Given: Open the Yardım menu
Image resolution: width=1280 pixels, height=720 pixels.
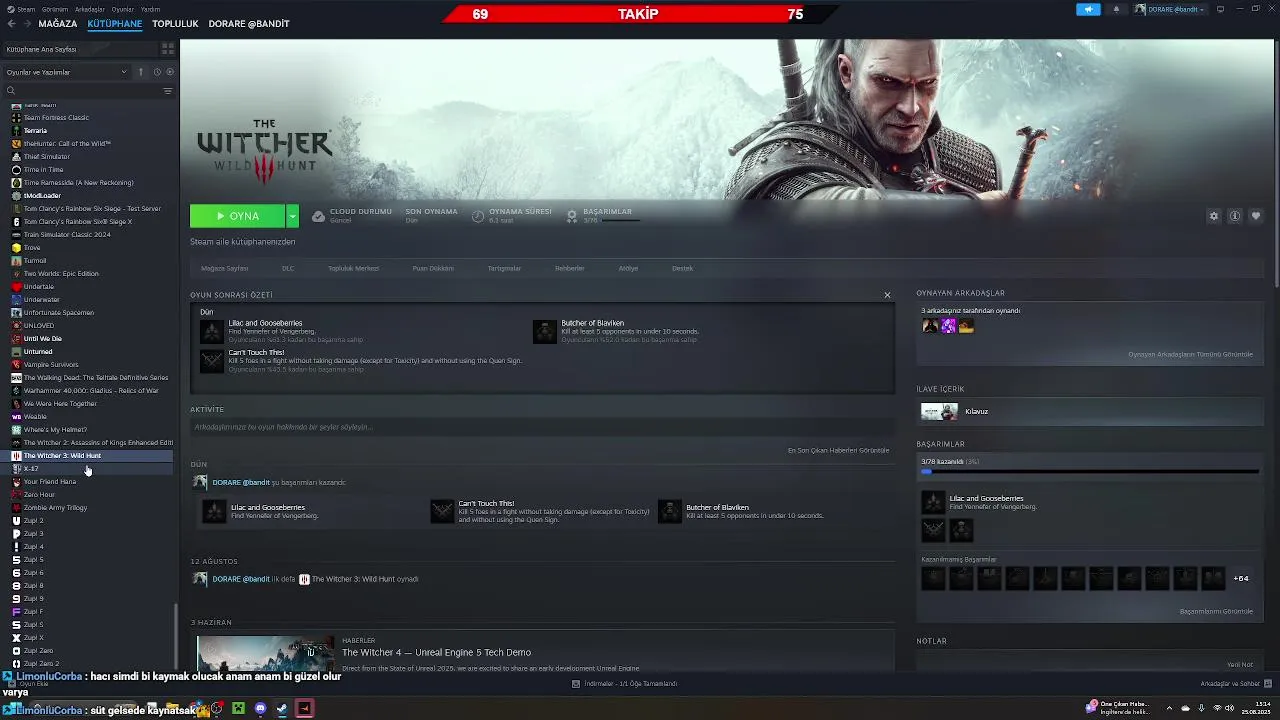Looking at the screenshot, I should (x=150, y=9).
